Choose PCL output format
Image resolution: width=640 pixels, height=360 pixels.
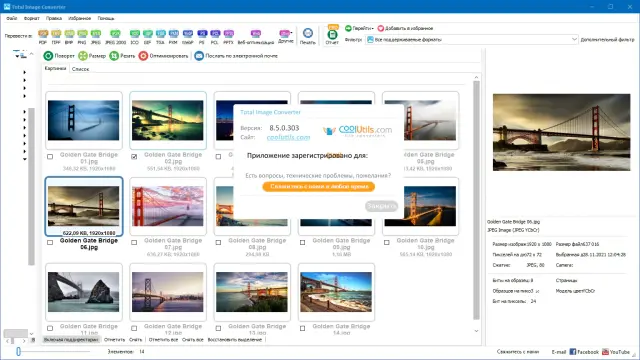[x=215, y=36]
